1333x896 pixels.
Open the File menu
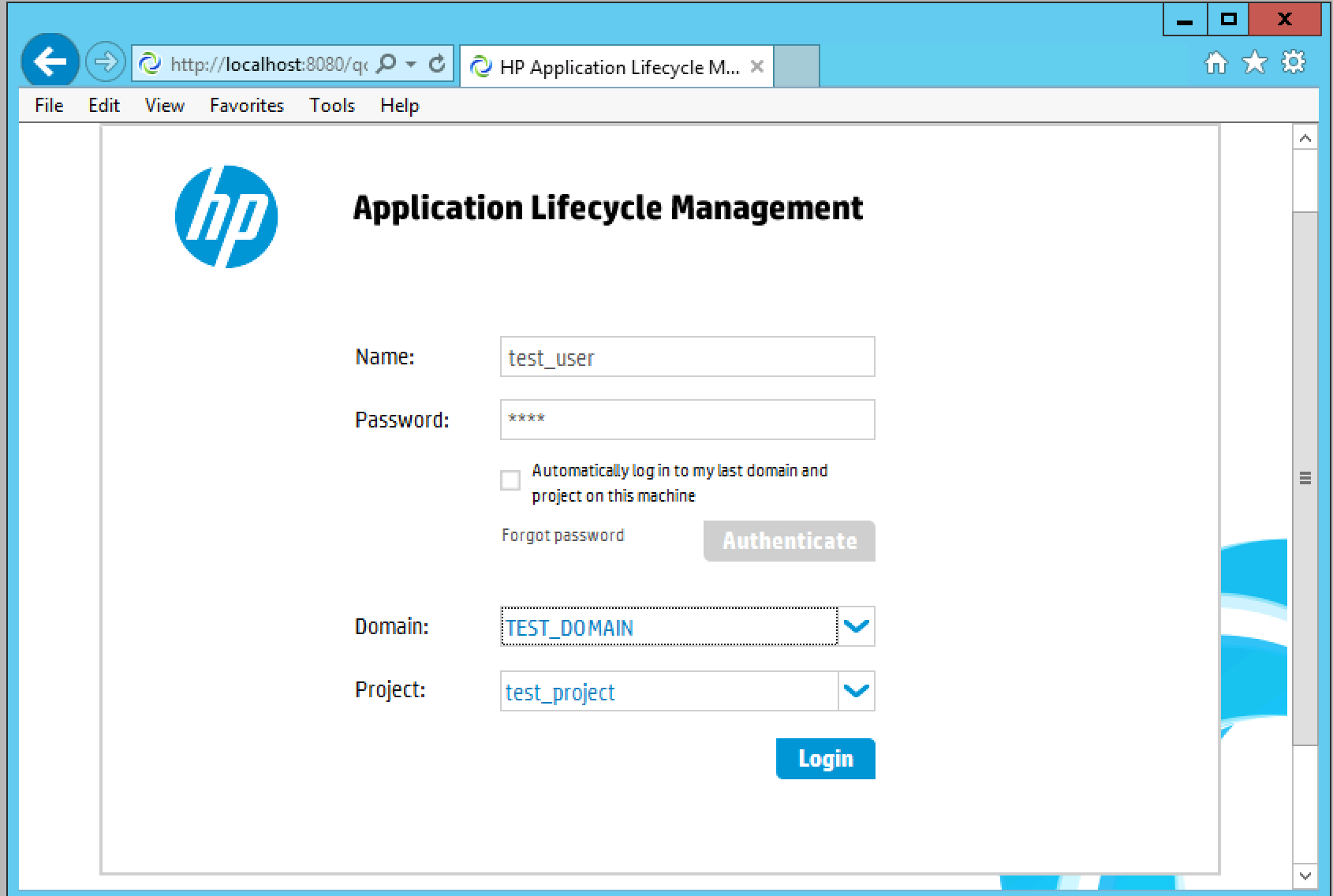tap(49, 106)
